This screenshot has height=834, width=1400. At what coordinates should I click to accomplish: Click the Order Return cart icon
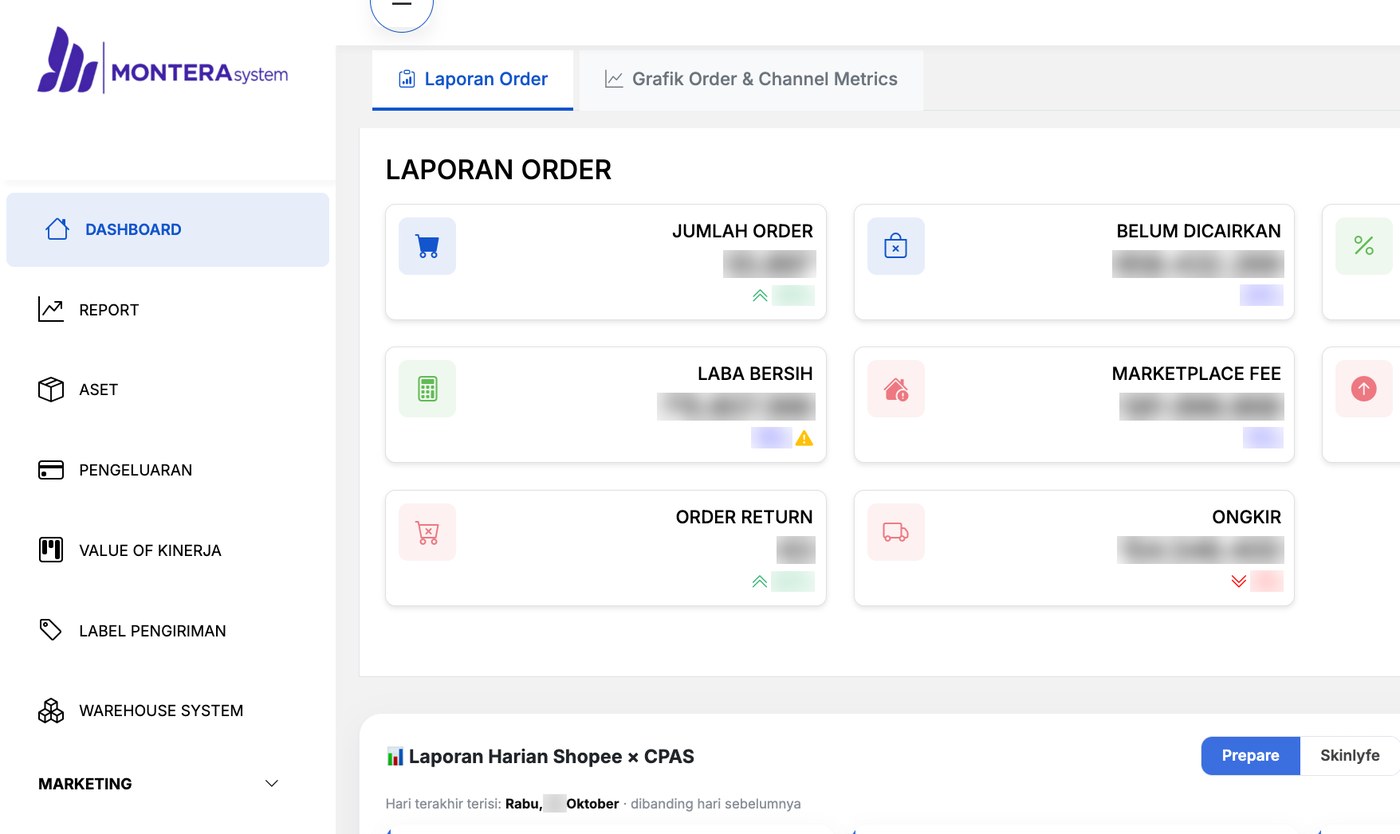[x=427, y=532]
